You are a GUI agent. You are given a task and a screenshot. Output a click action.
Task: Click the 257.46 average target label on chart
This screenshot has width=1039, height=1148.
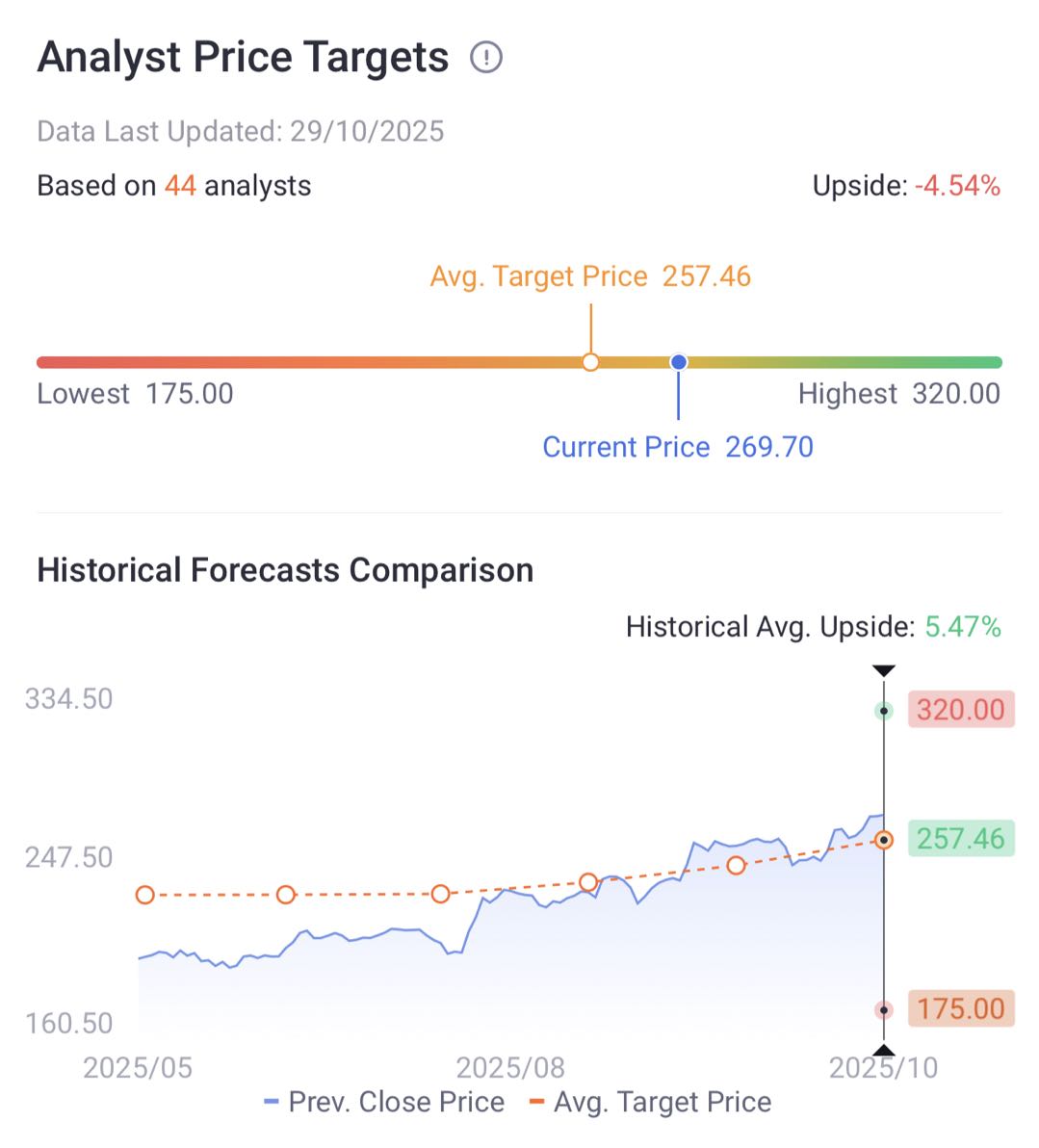click(x=960, y=839)
